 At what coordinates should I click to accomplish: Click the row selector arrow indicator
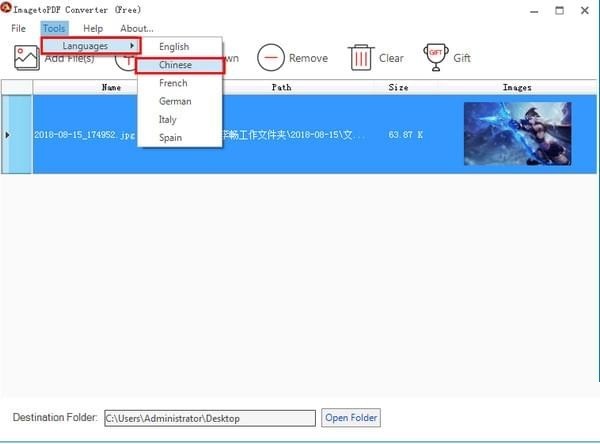tap(7, 135)
